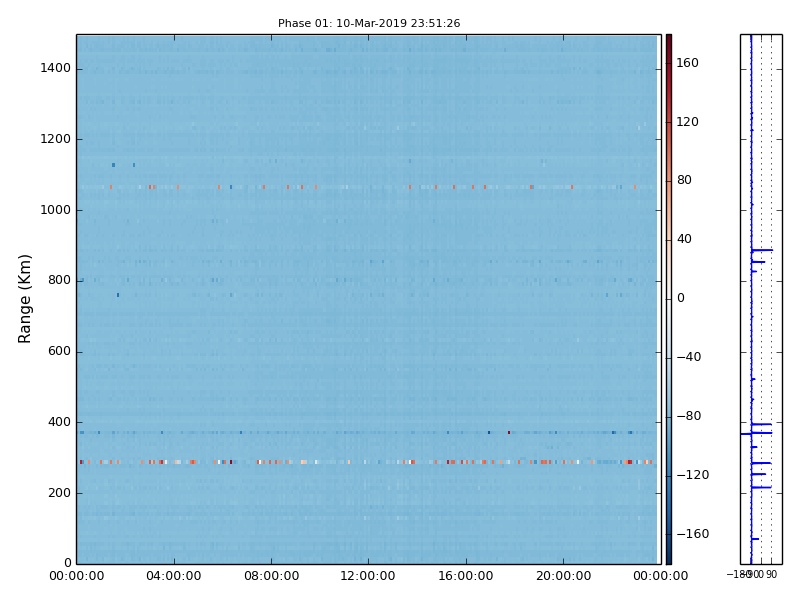Click the 20:00:00 time axis label
The image size is (800, 600).
pyautogui.click(x=563, y=576)
